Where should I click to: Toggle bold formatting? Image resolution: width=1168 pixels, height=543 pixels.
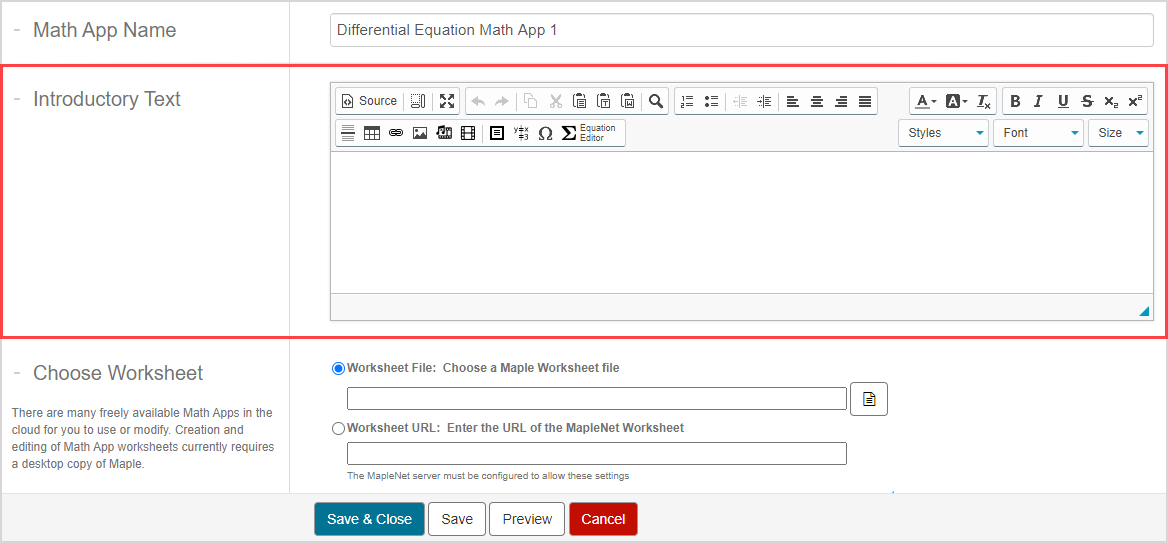click(1015, 101)
